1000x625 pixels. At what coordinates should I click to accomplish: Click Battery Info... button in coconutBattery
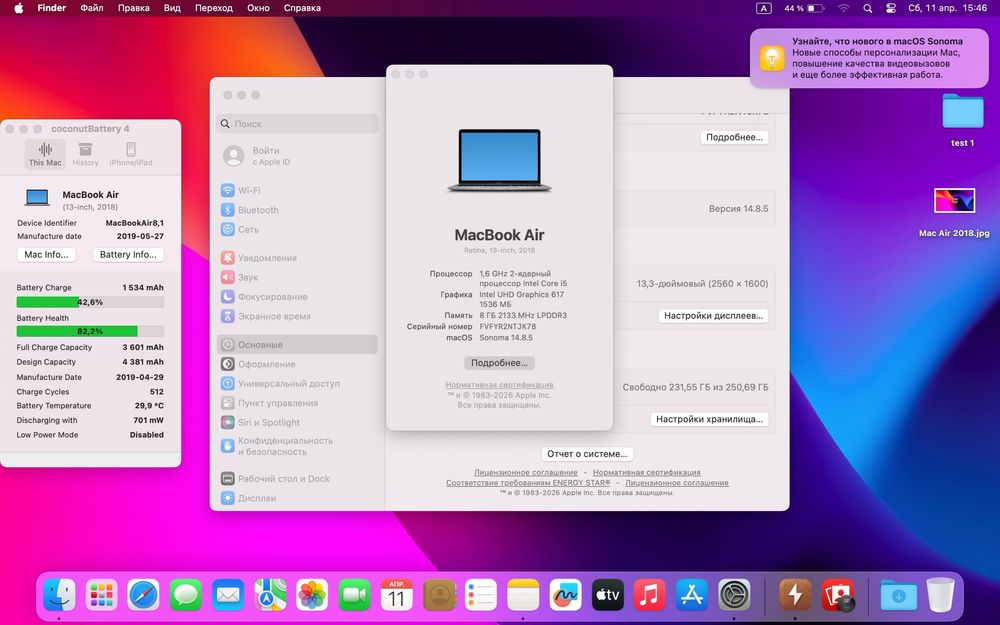click(128, 254)
